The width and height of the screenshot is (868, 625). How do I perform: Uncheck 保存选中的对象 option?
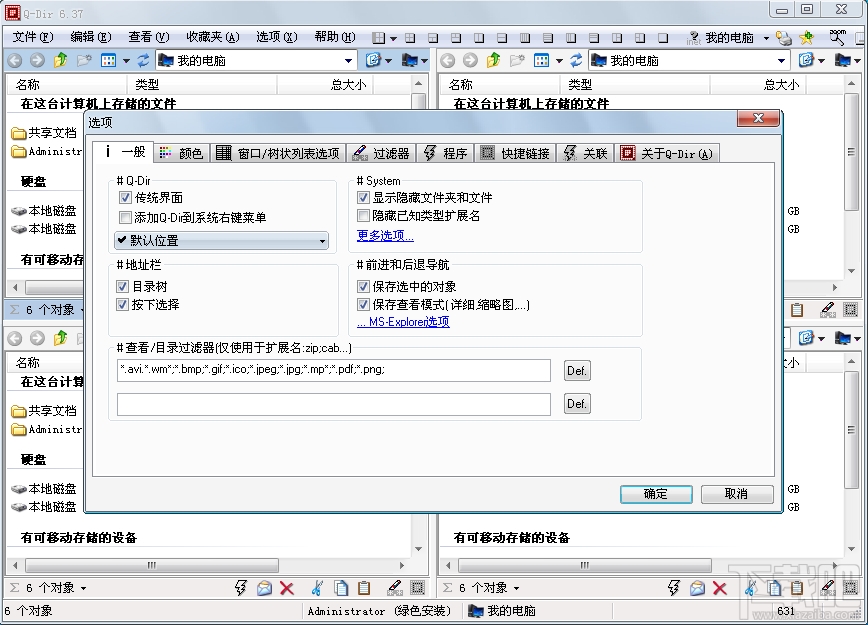click(363, 286)
